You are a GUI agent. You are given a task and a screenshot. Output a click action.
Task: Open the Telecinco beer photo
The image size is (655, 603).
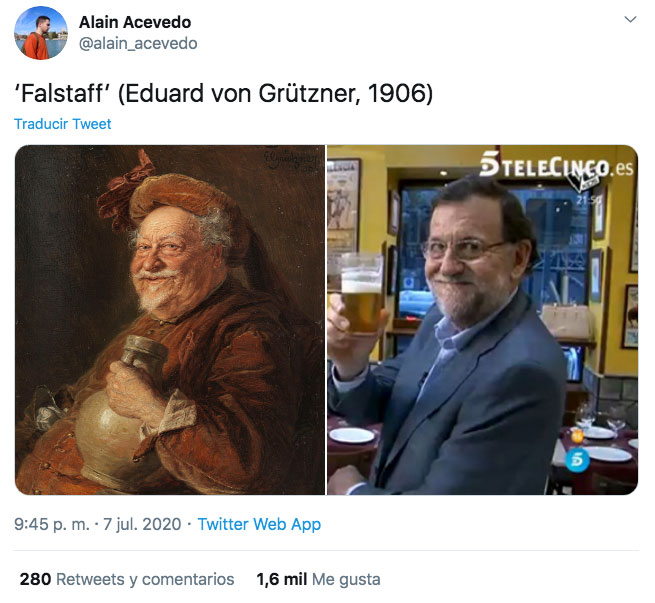482,320
